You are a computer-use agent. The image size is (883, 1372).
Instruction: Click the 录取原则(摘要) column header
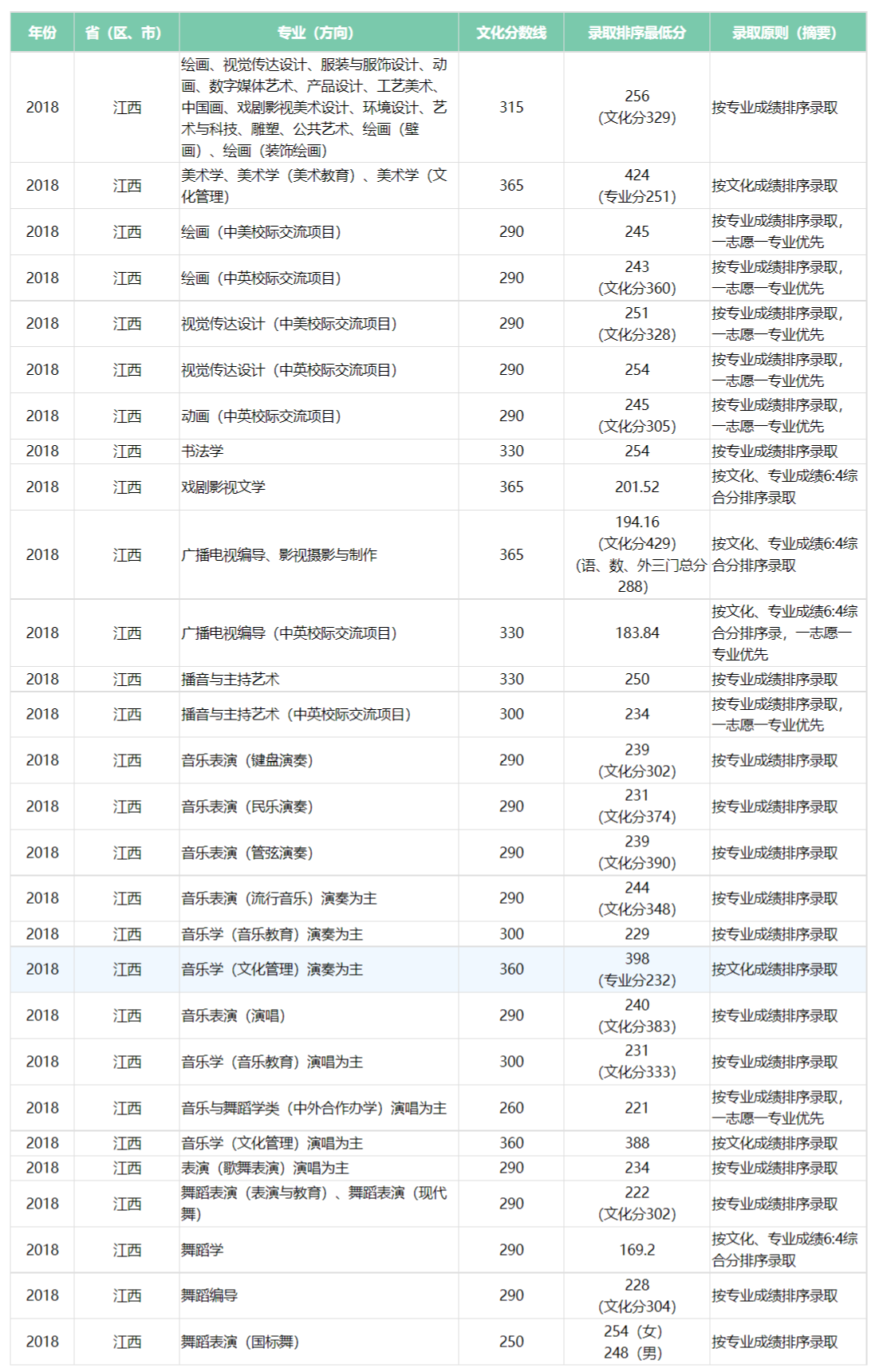pyautogui.click(x=787, y=33)
